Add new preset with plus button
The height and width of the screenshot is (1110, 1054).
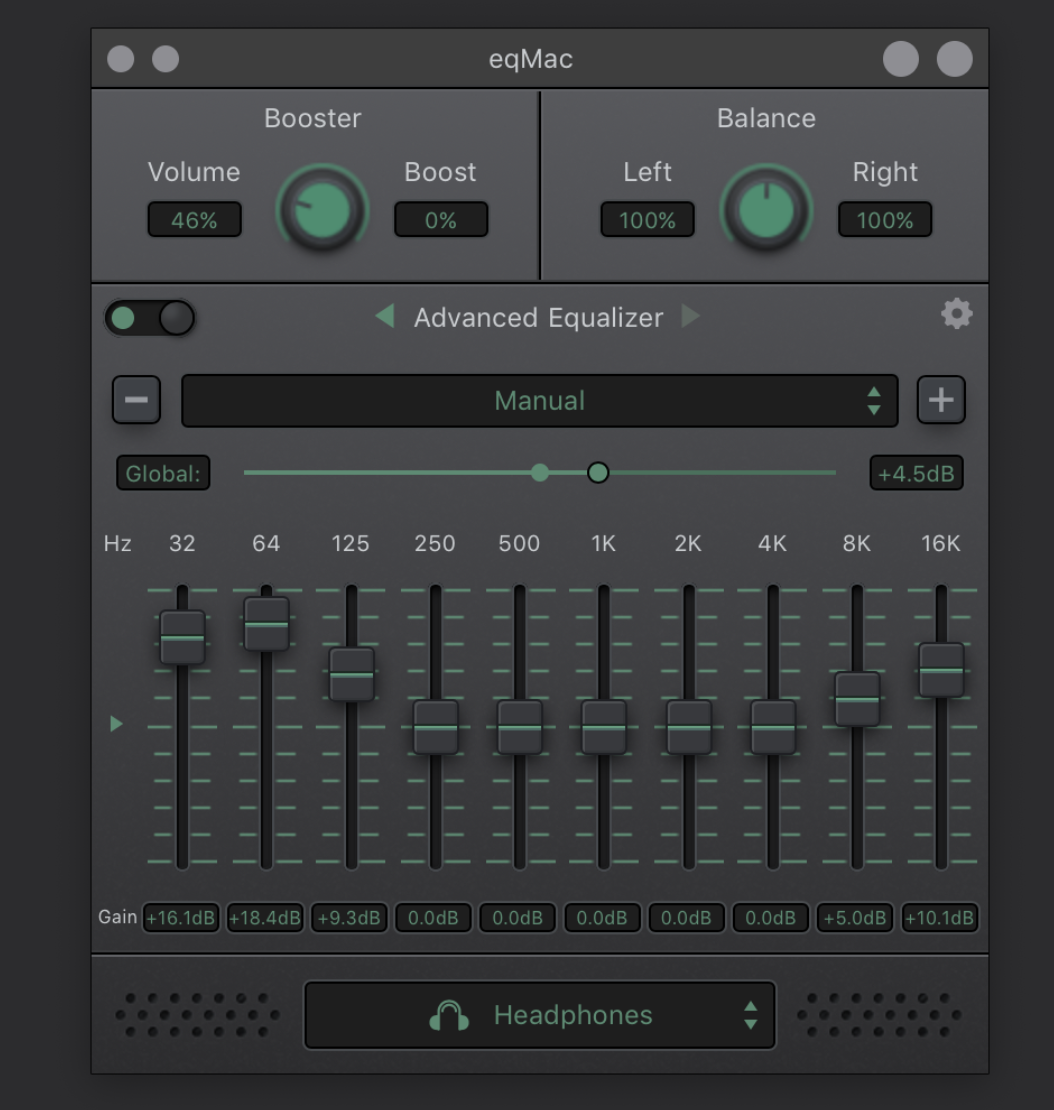click(941, 400)
